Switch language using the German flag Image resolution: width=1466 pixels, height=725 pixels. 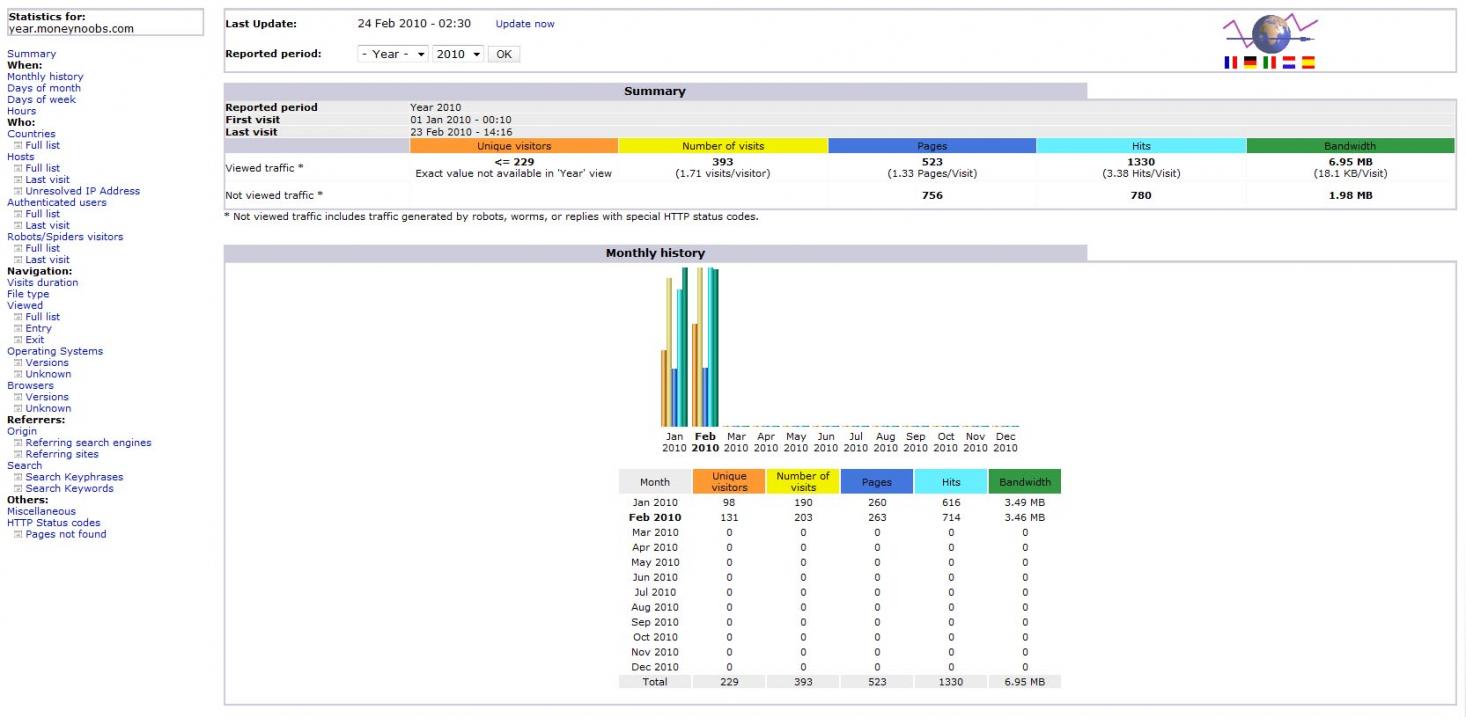pyautogui.click(x=1250, y=62)
